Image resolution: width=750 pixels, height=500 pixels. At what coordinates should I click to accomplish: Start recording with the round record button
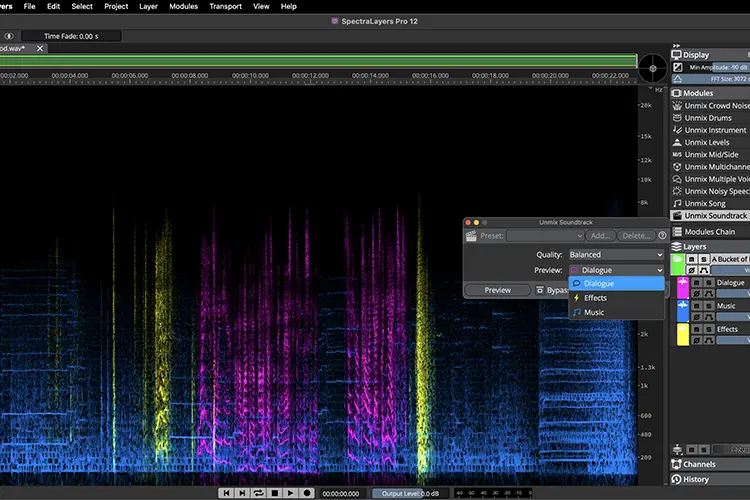coord(307,493)
